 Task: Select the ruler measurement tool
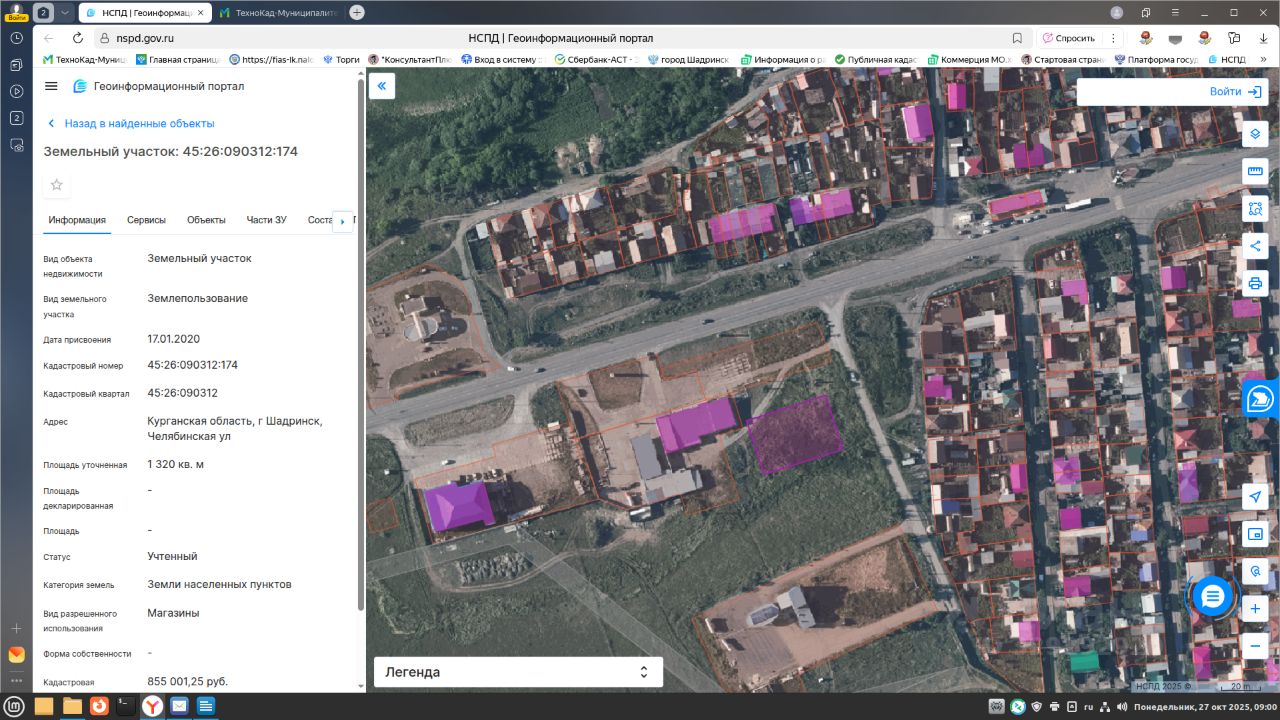[x=1255, y=172]
